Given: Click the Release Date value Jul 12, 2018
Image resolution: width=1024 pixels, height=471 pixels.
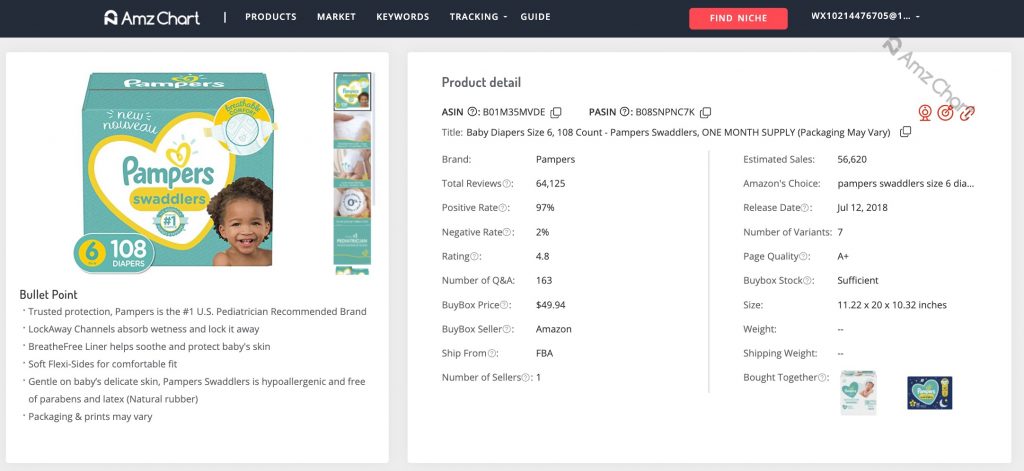Looking at the screenshot, I should tap(862, 208).
